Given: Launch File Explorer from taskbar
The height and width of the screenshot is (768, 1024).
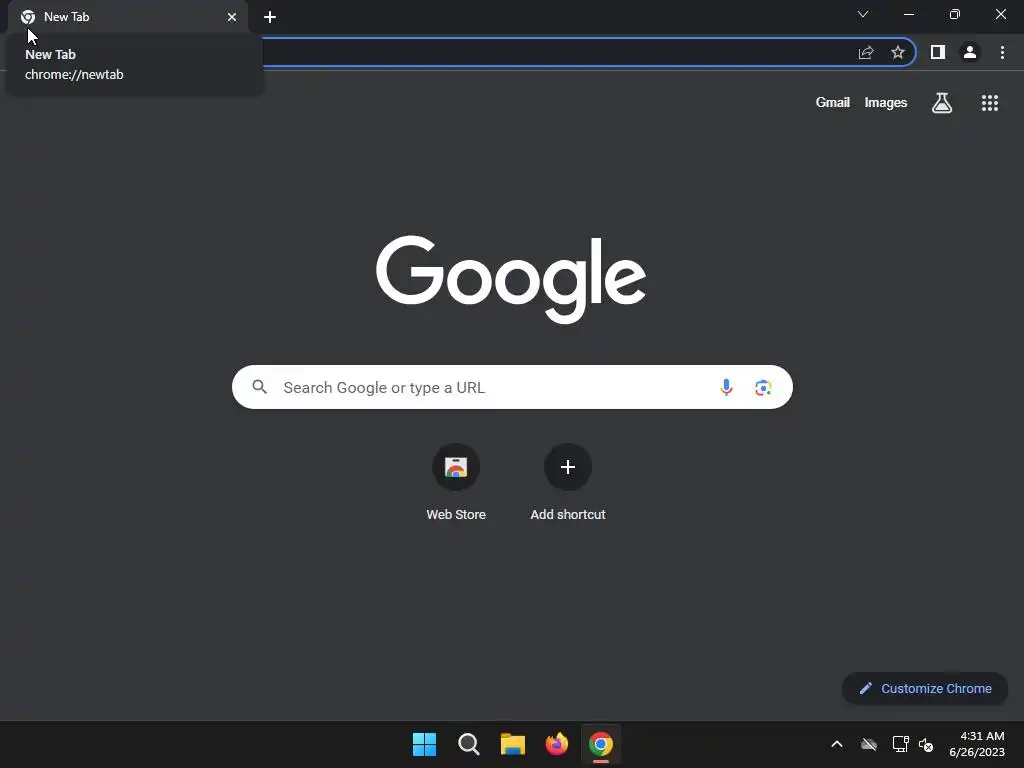Looking at the screenshot, I should tap(513, 744).
